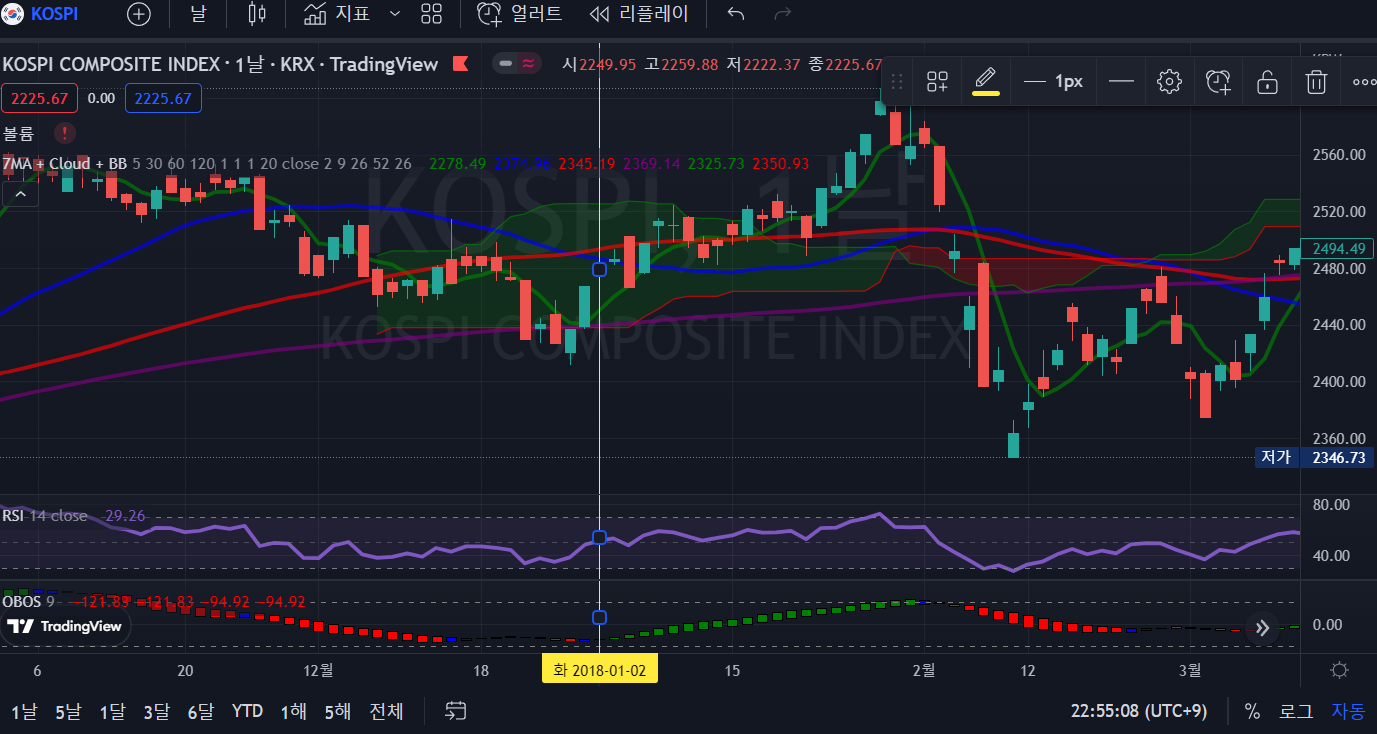This screenshot has height=734, width=1377.
Task: Open drawing settings gear in floating toolbar
Action: 1169,82
